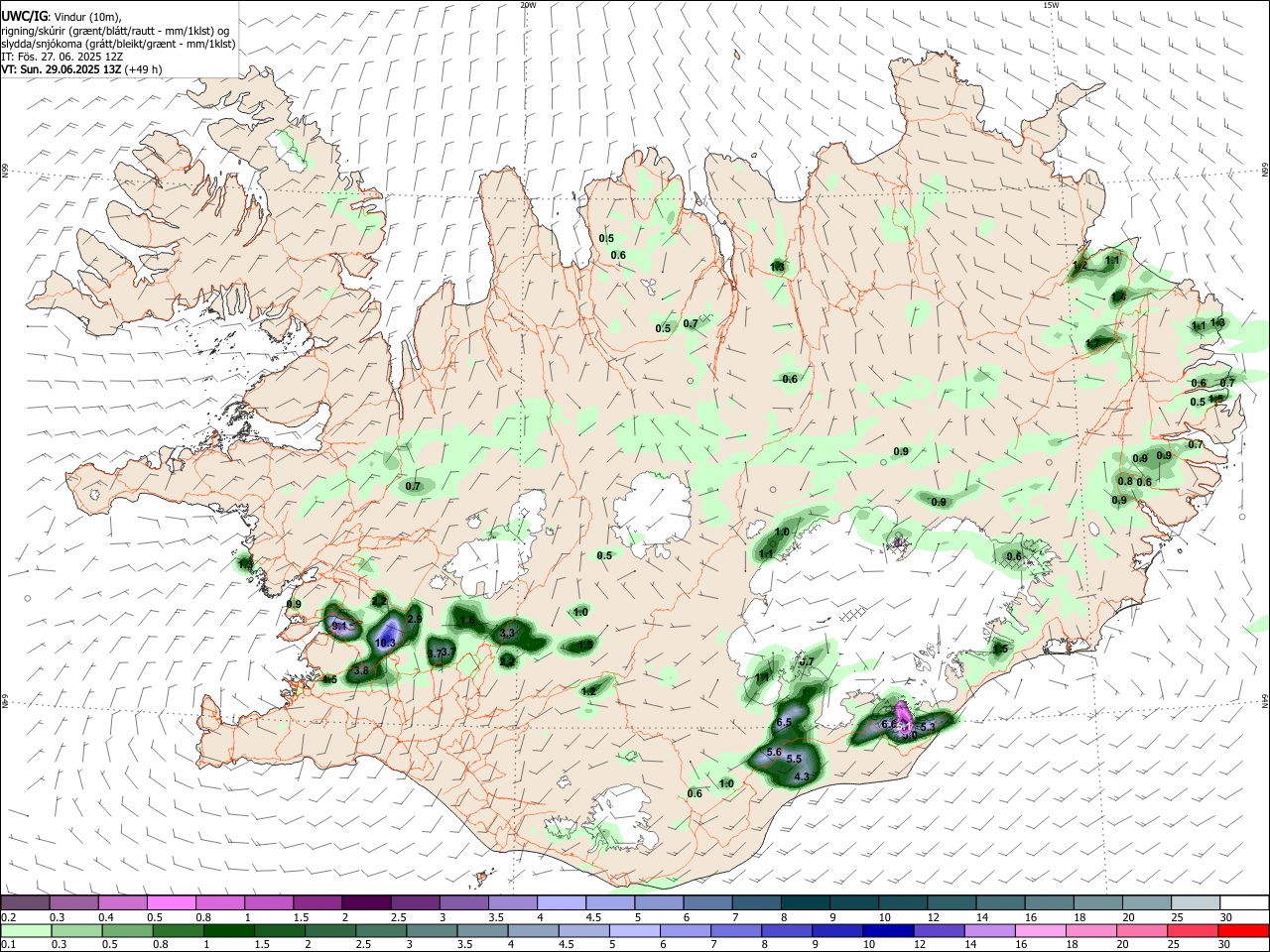Click the '15W' longitude label
Screen dimensions: 1270x952
[x=1051, y=5]
